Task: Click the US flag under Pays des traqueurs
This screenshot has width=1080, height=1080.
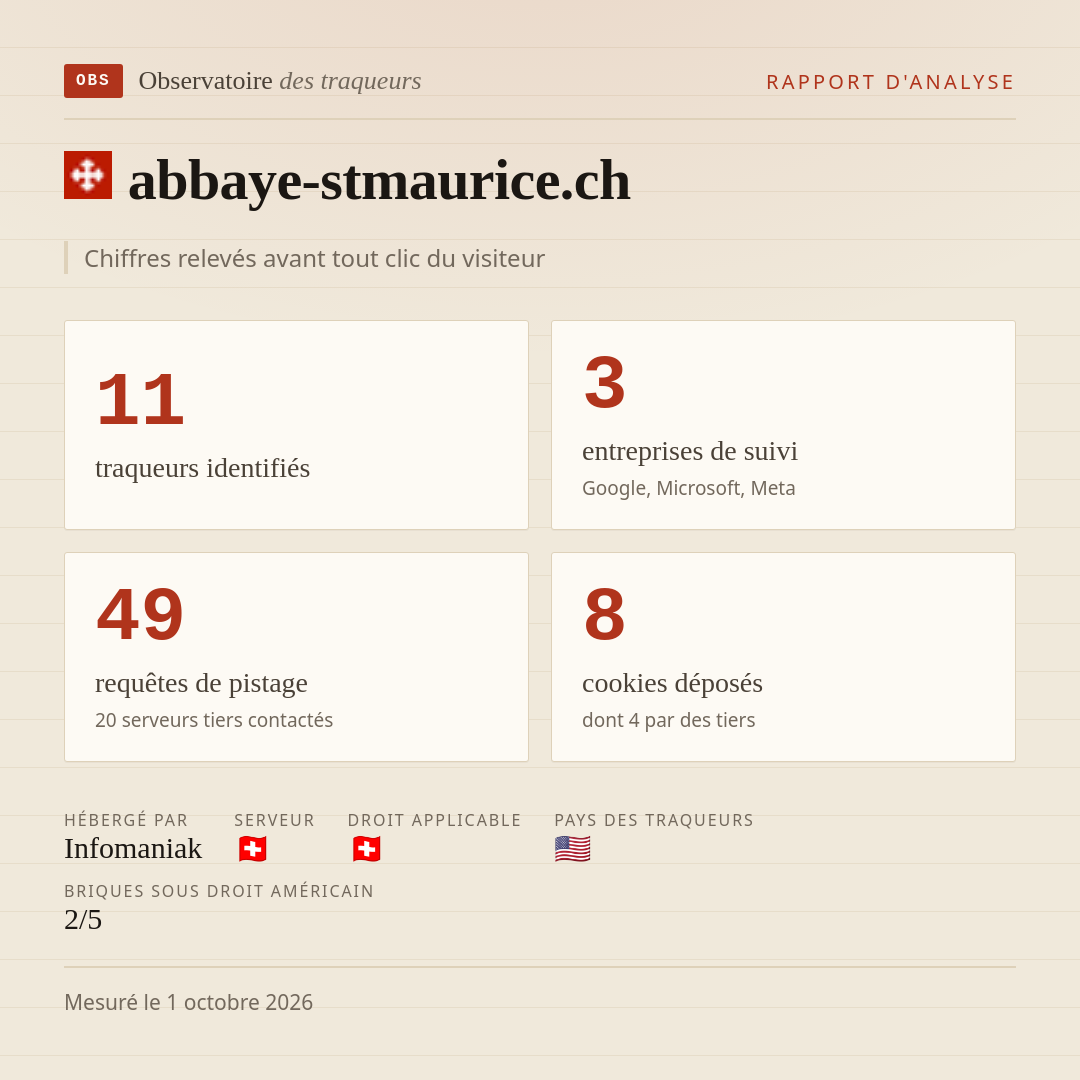Action: tap(572, 849)
